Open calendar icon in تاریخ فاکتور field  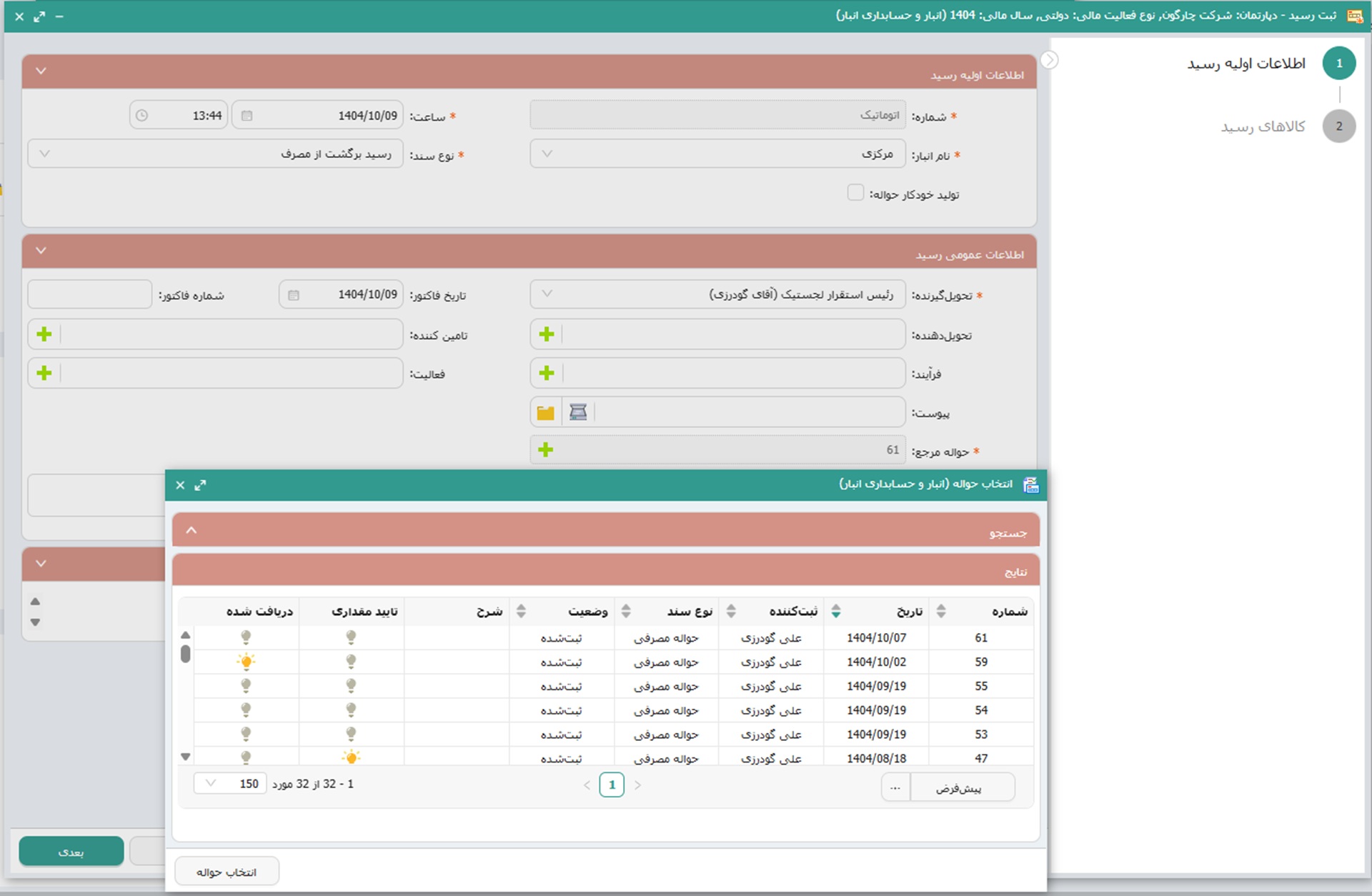pyautogui.click(x=294, y=295)
